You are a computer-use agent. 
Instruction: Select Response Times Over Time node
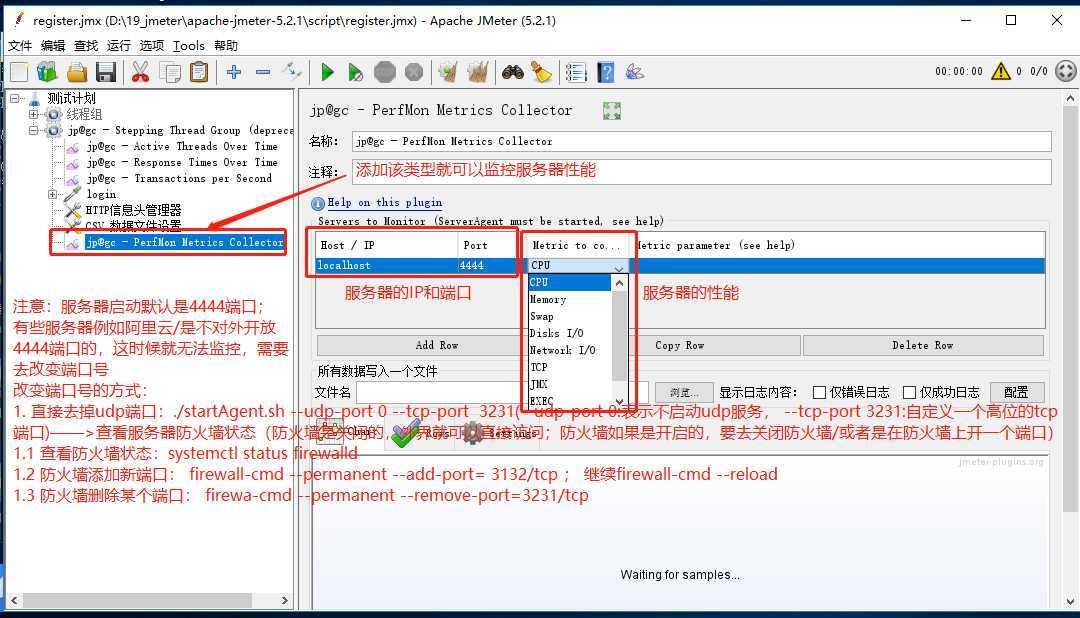click(182, 163)
